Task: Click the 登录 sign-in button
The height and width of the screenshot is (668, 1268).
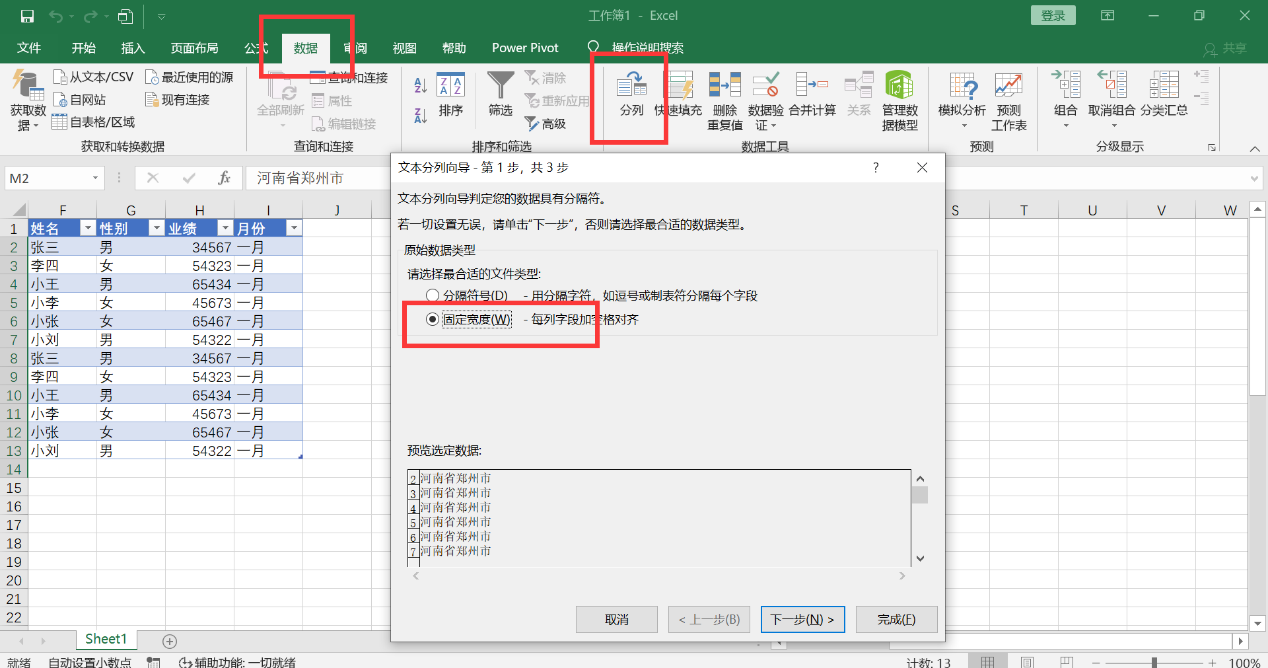Action: click(1053, 15)
